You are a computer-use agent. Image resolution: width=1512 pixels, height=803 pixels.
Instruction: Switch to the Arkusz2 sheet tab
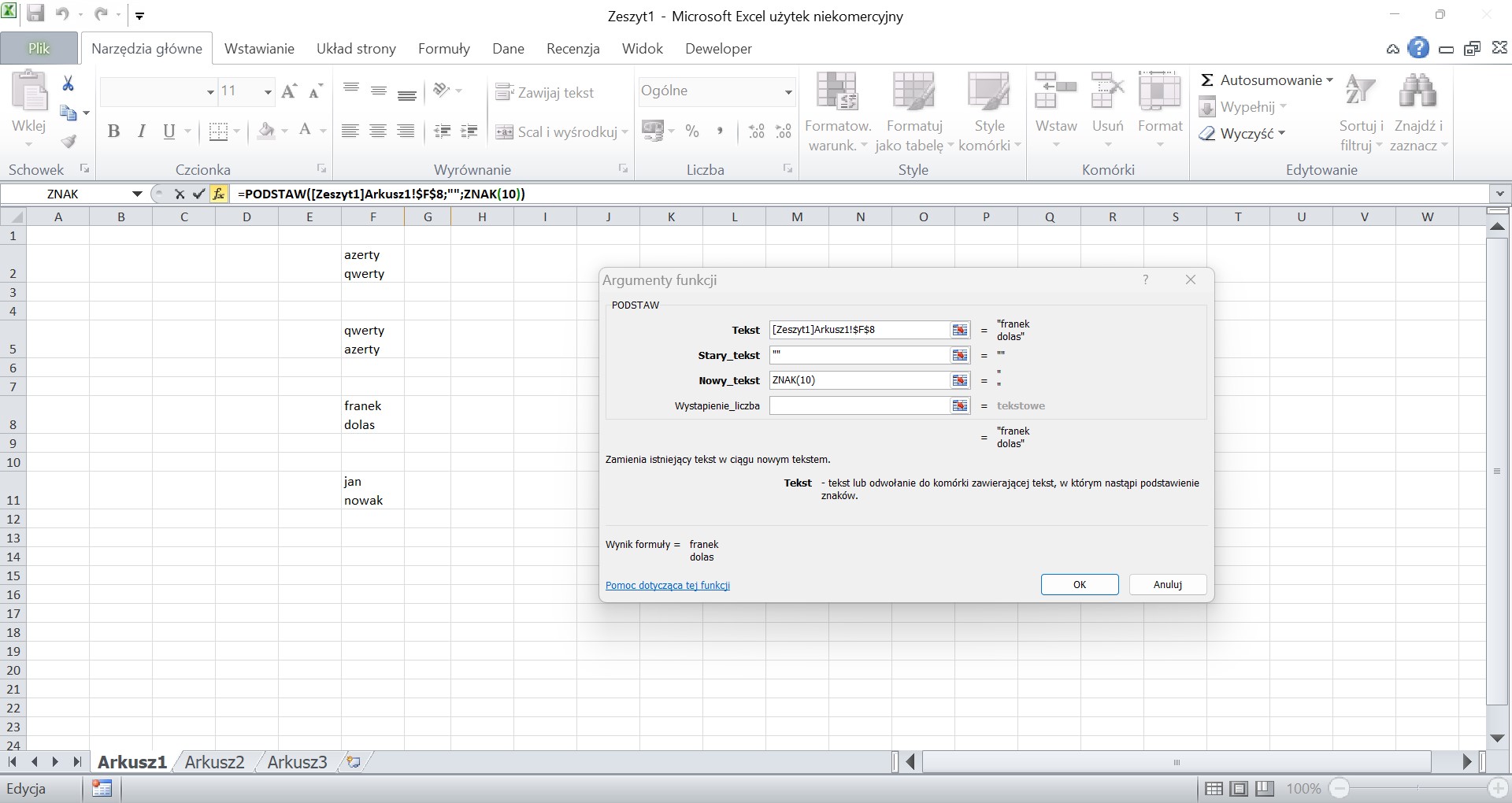pos(214,762)
